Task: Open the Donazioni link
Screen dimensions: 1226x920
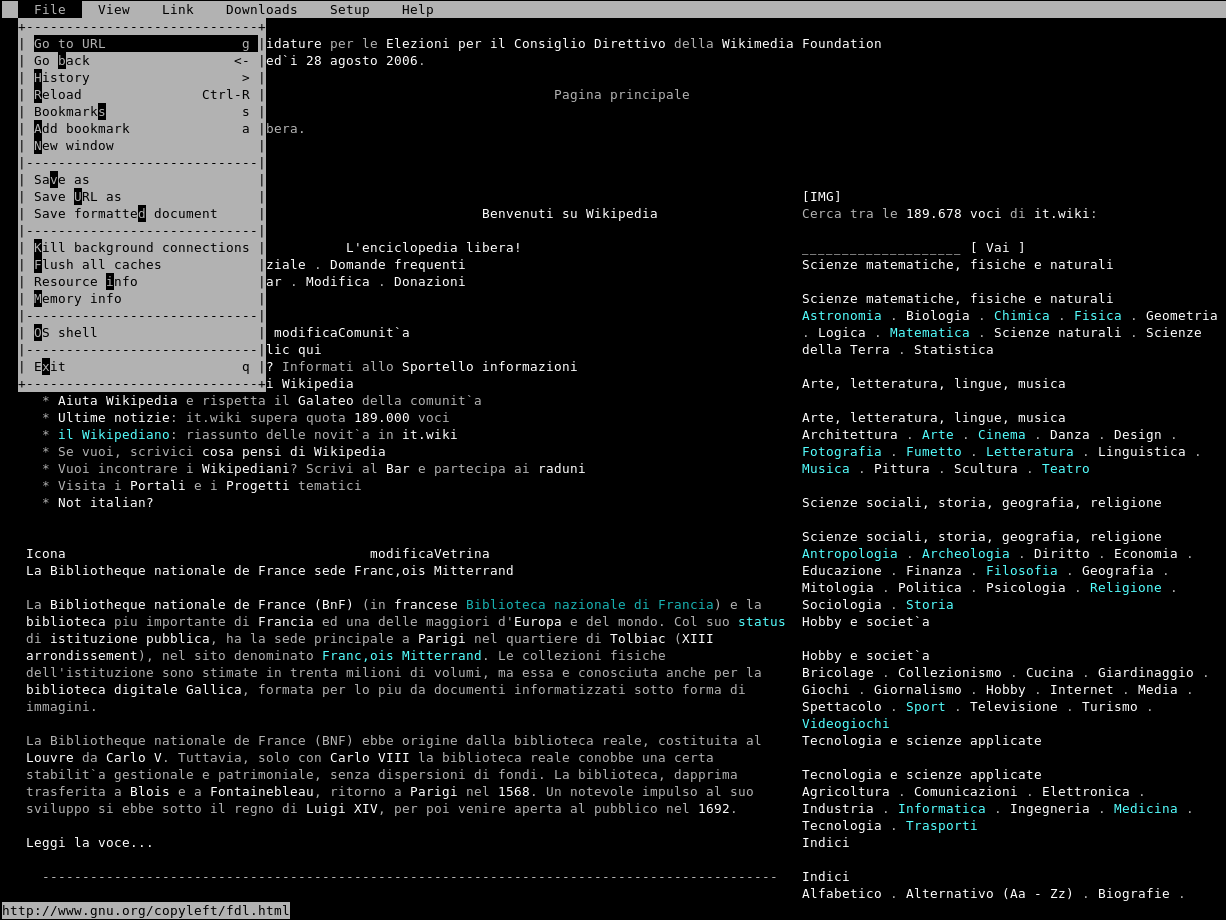Action: coord(430,282)
